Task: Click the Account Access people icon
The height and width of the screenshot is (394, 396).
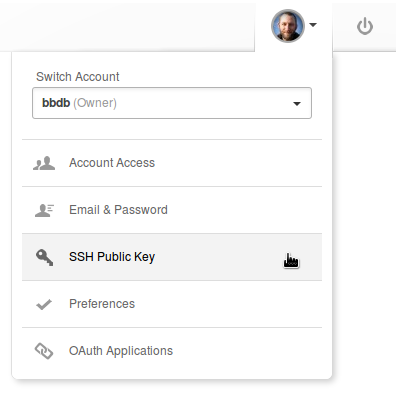Action: (x=44, y=163)
